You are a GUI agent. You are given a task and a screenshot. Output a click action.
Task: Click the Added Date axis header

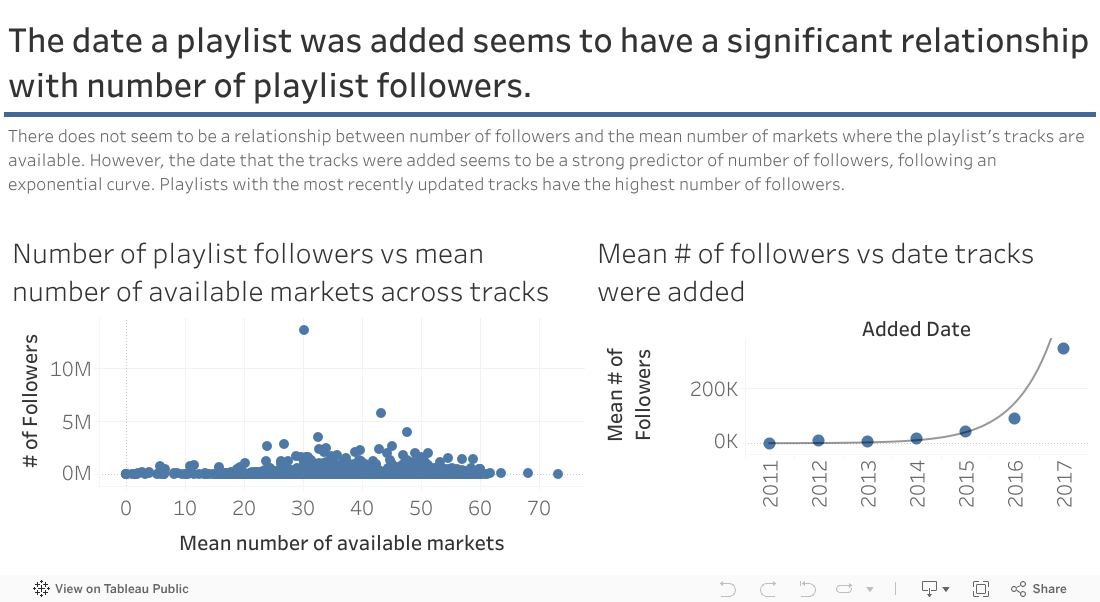[916, 329]
